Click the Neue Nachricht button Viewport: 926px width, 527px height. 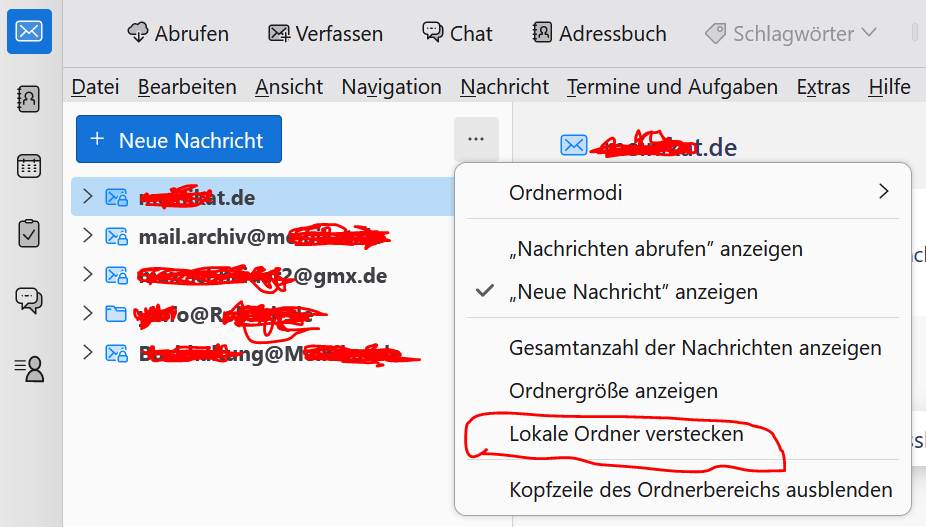(x=179, y=140)
